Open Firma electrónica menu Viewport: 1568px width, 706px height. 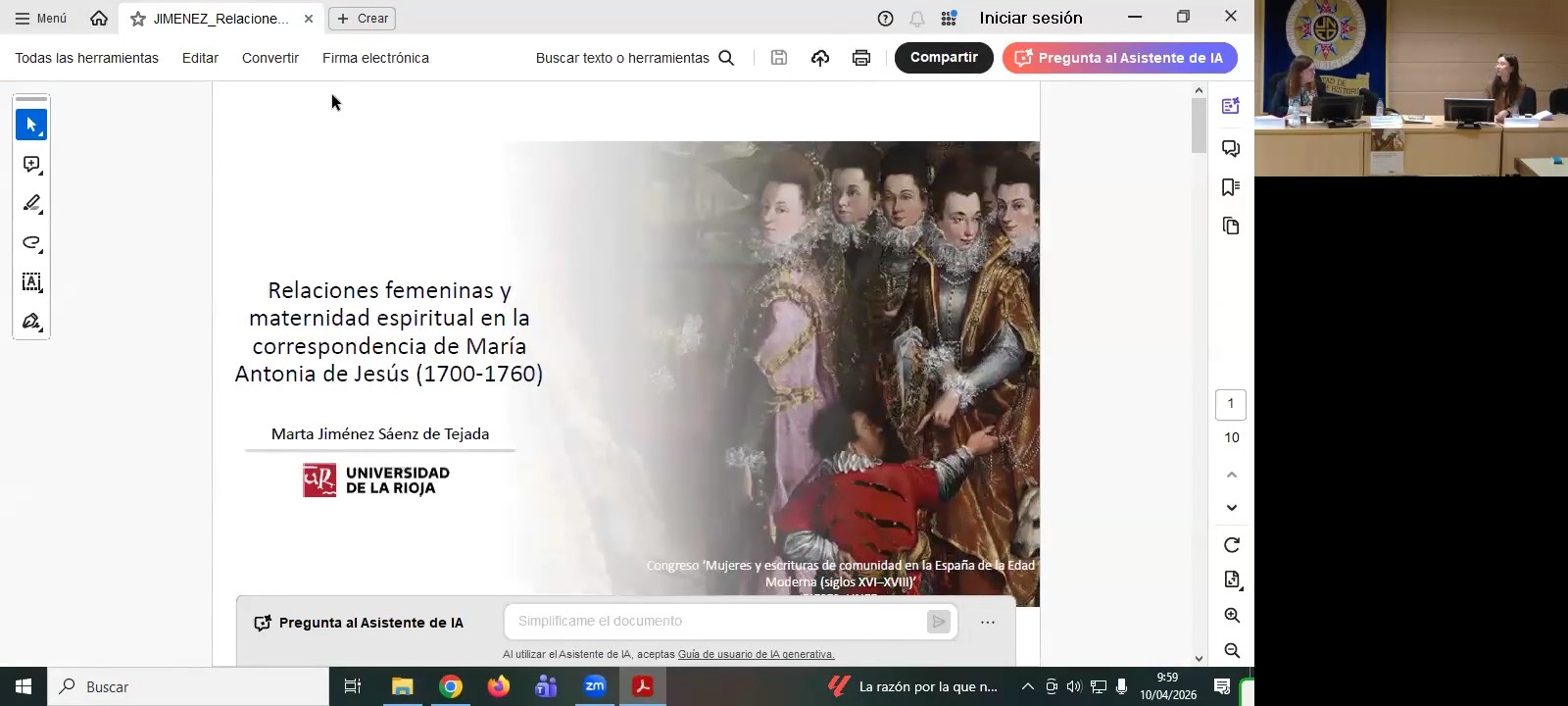click(375, 58)
